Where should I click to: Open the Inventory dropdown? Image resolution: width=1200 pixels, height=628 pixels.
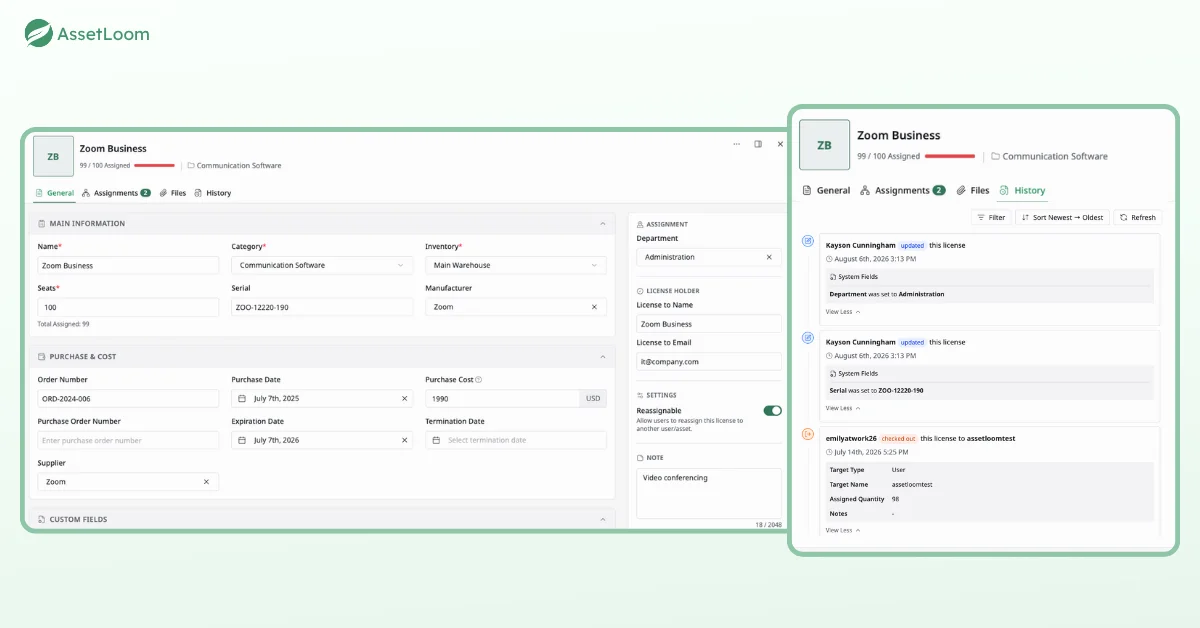click(x=516, y=265)
